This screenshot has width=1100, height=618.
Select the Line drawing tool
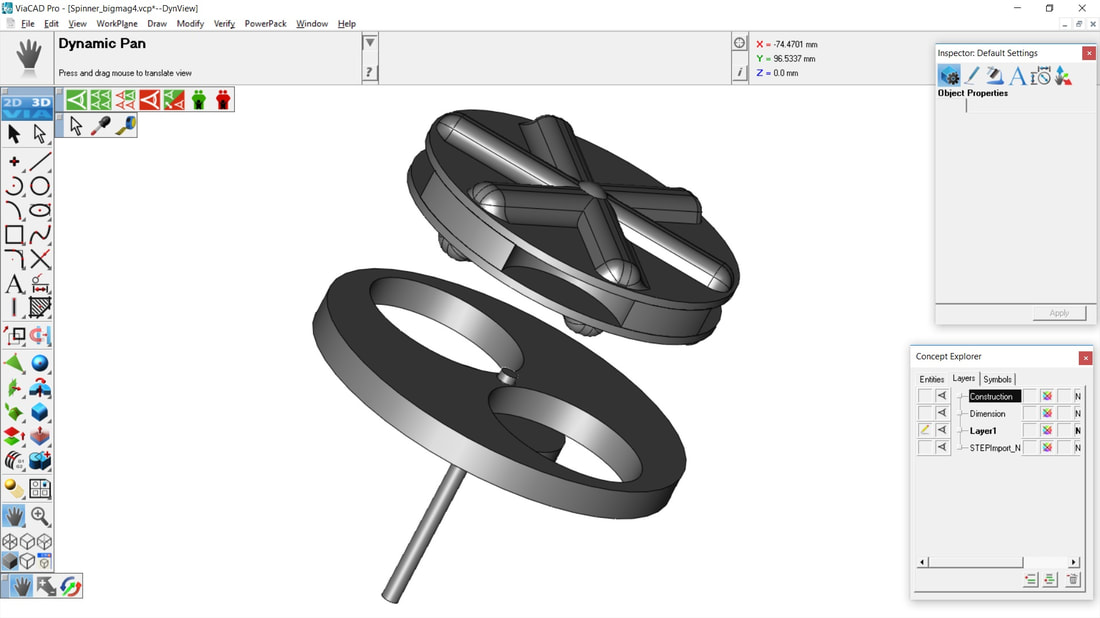pos(40,162)
